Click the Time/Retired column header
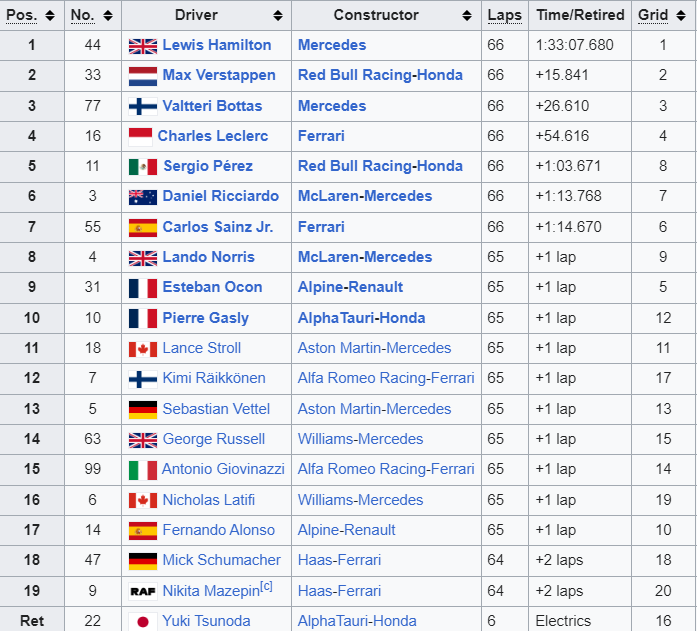The width and height of the screenshot is (697, 631). point(580,15)
